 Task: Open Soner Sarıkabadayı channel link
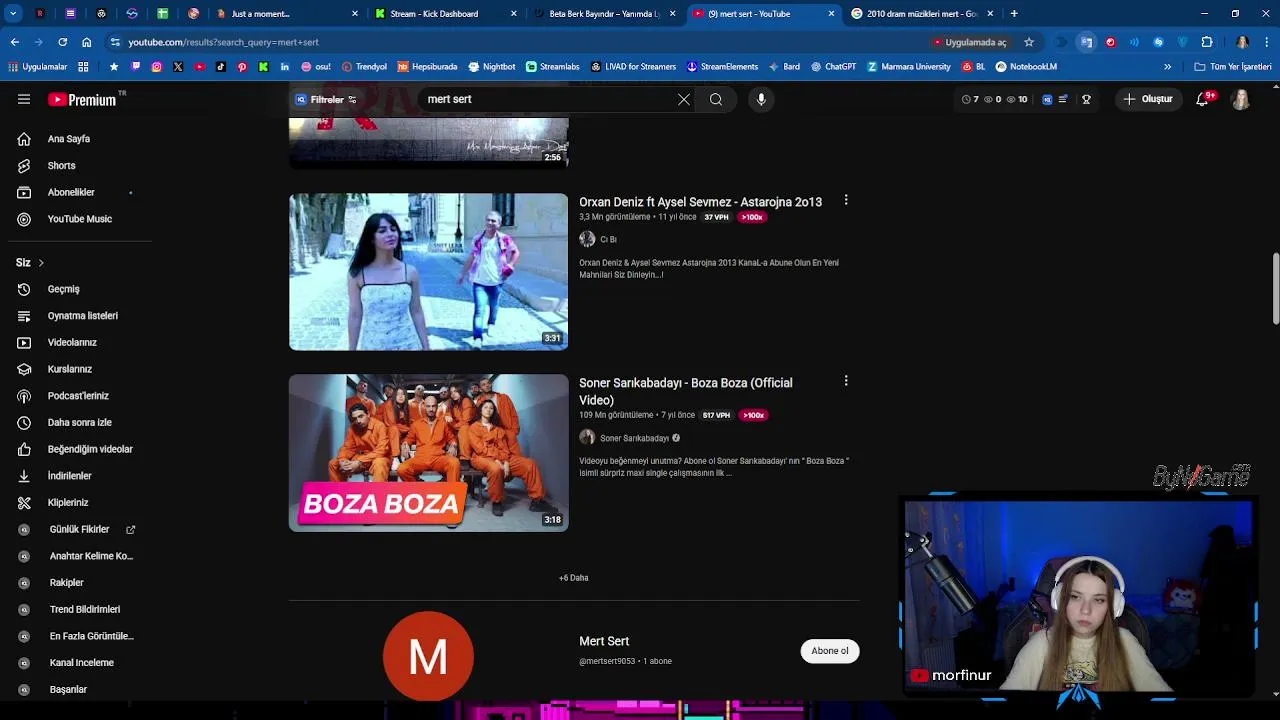click(634, 438)
